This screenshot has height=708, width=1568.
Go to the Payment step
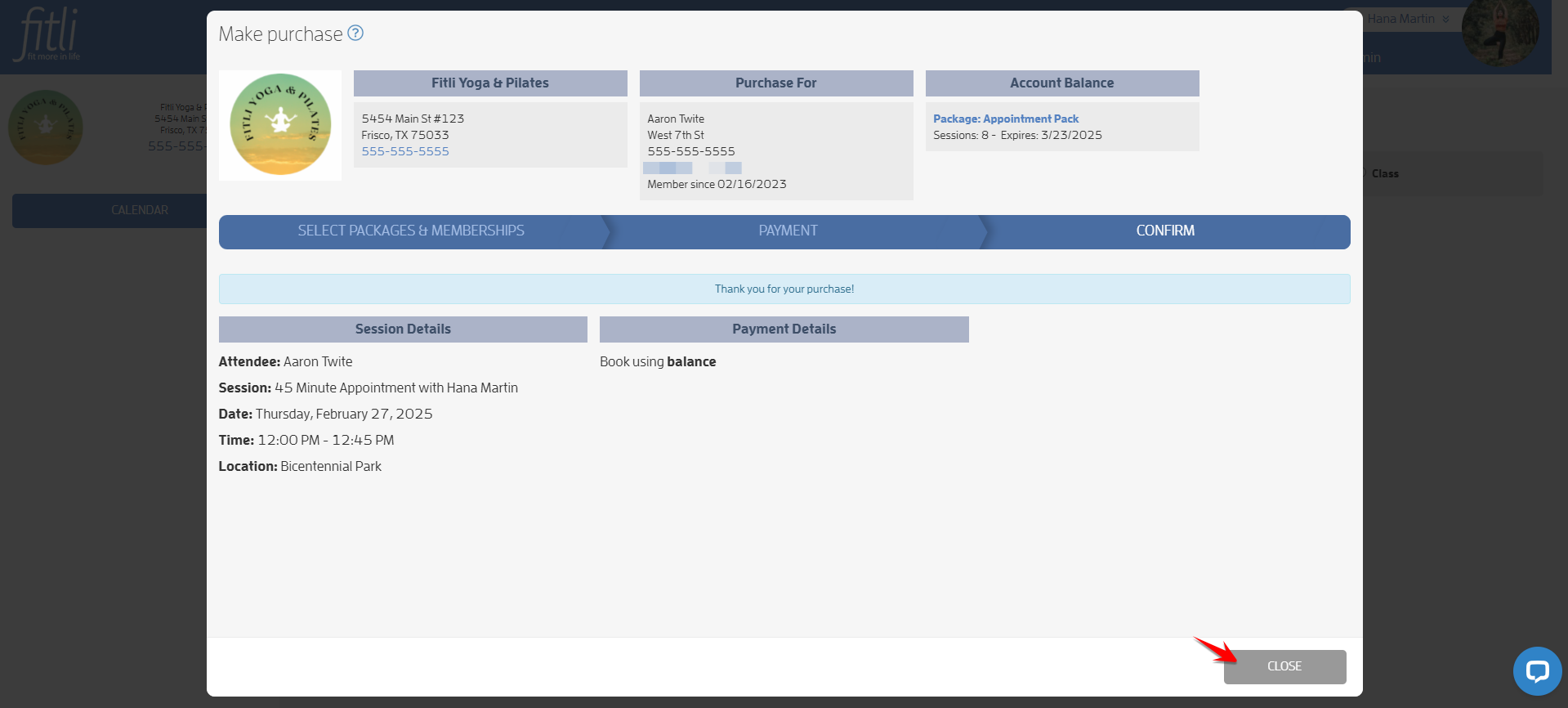point(788,231)
